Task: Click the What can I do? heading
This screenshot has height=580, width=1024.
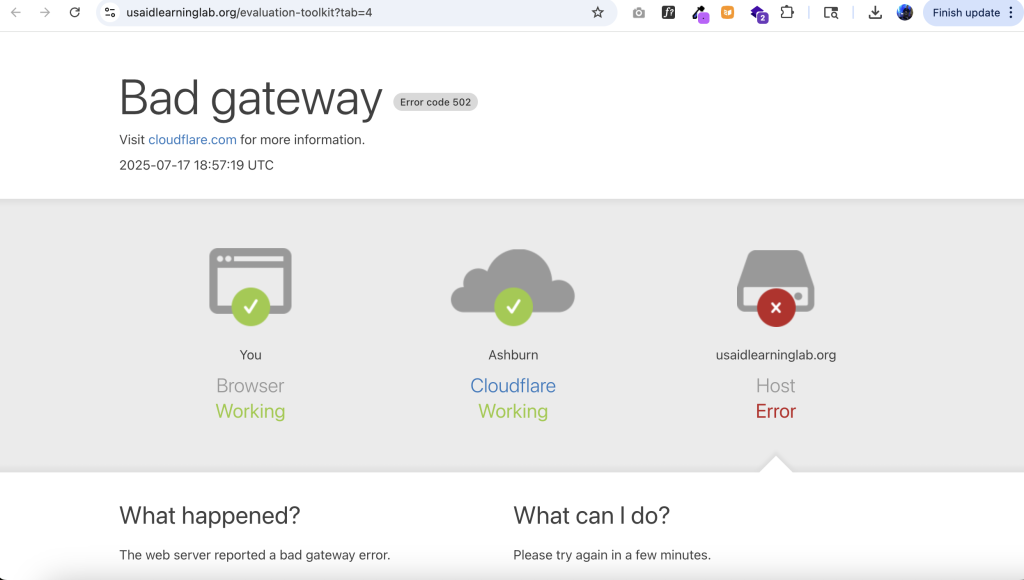Action: coord(592,516)
